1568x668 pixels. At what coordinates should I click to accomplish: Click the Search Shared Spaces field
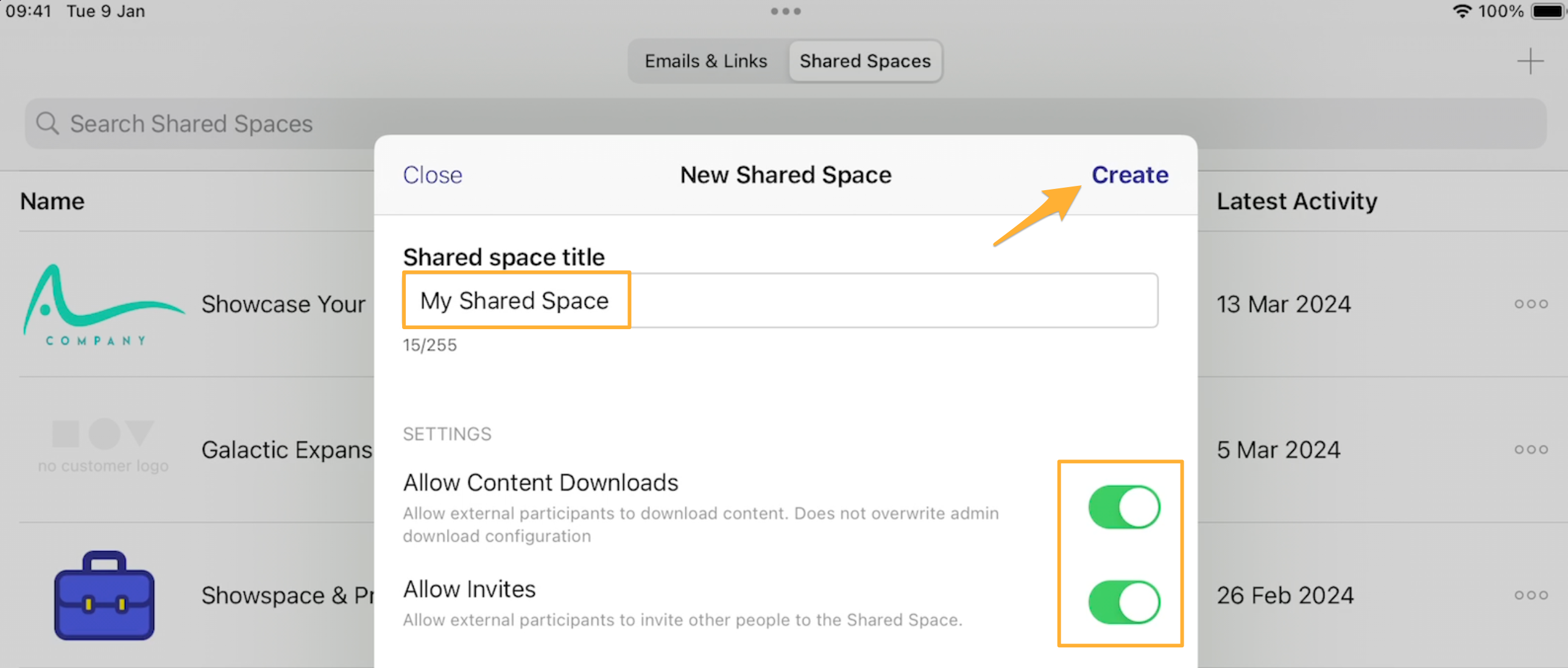coord(785,123)
